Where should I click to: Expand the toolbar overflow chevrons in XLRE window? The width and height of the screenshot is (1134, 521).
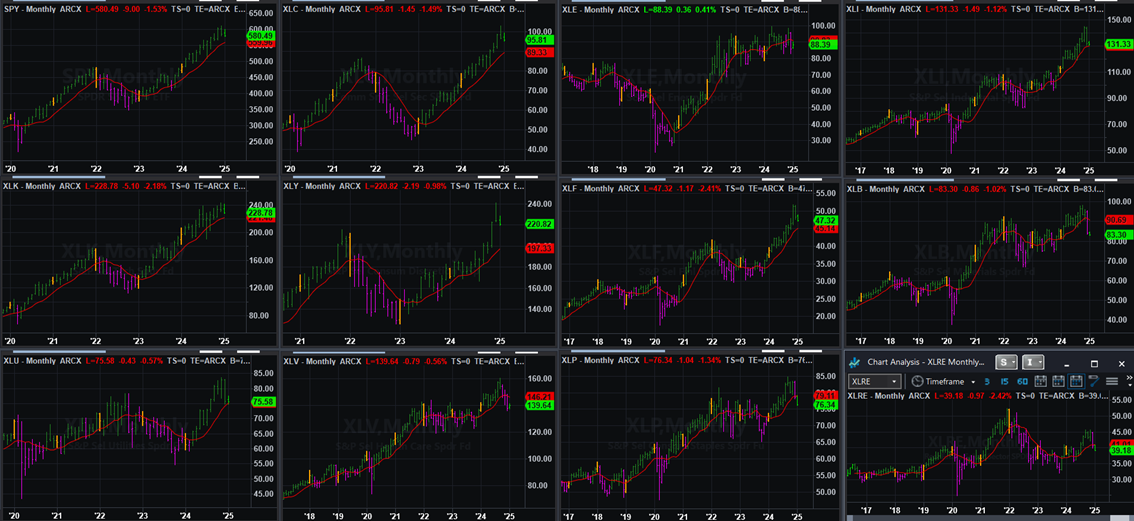point(1130,381)
